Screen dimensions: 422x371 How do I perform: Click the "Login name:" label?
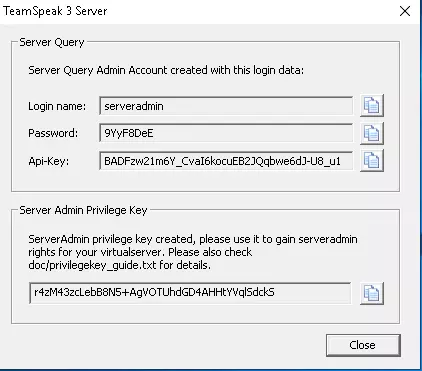[57, 106]
